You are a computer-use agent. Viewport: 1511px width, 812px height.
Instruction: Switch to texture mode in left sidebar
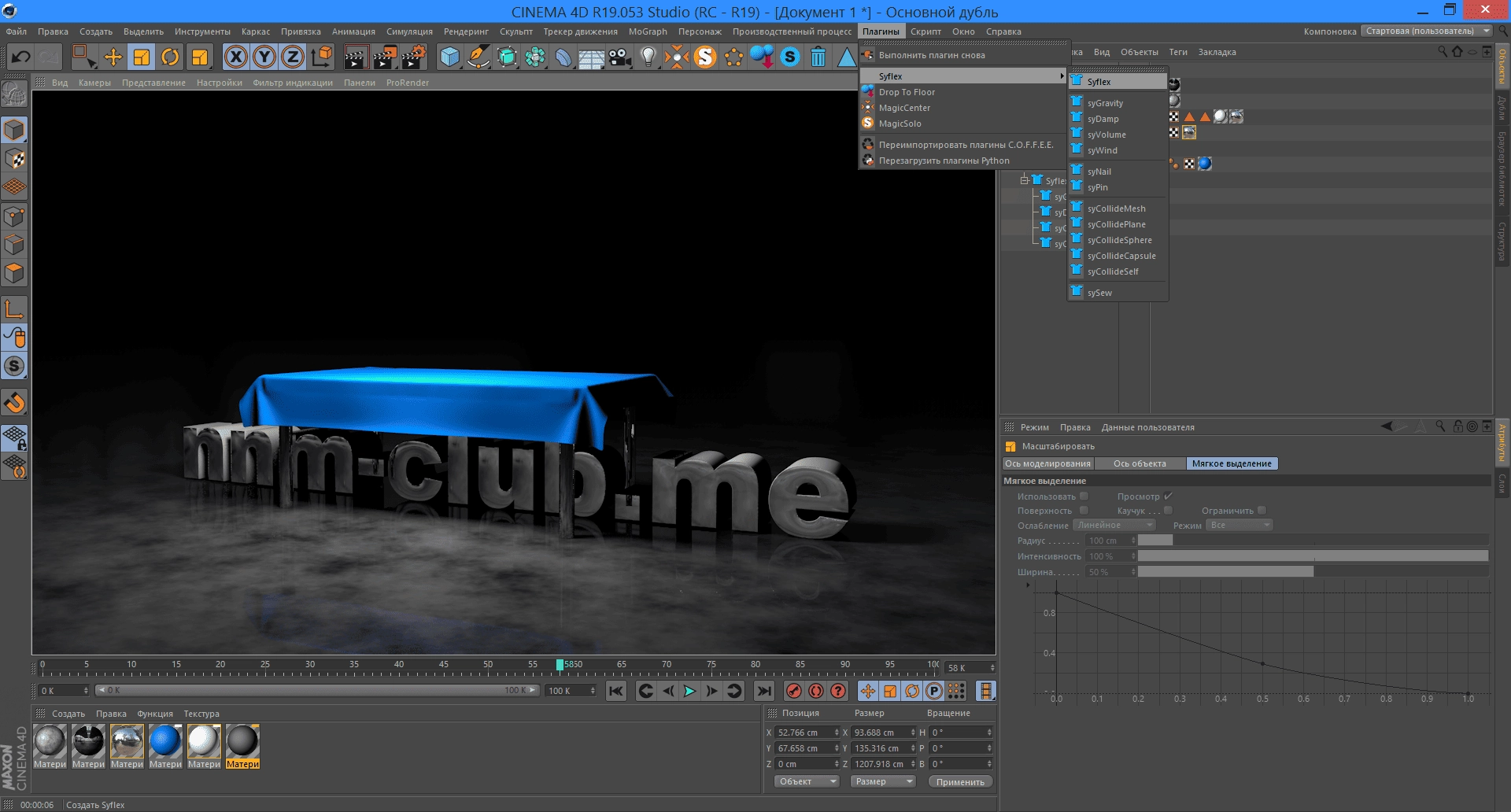[14, 159]
